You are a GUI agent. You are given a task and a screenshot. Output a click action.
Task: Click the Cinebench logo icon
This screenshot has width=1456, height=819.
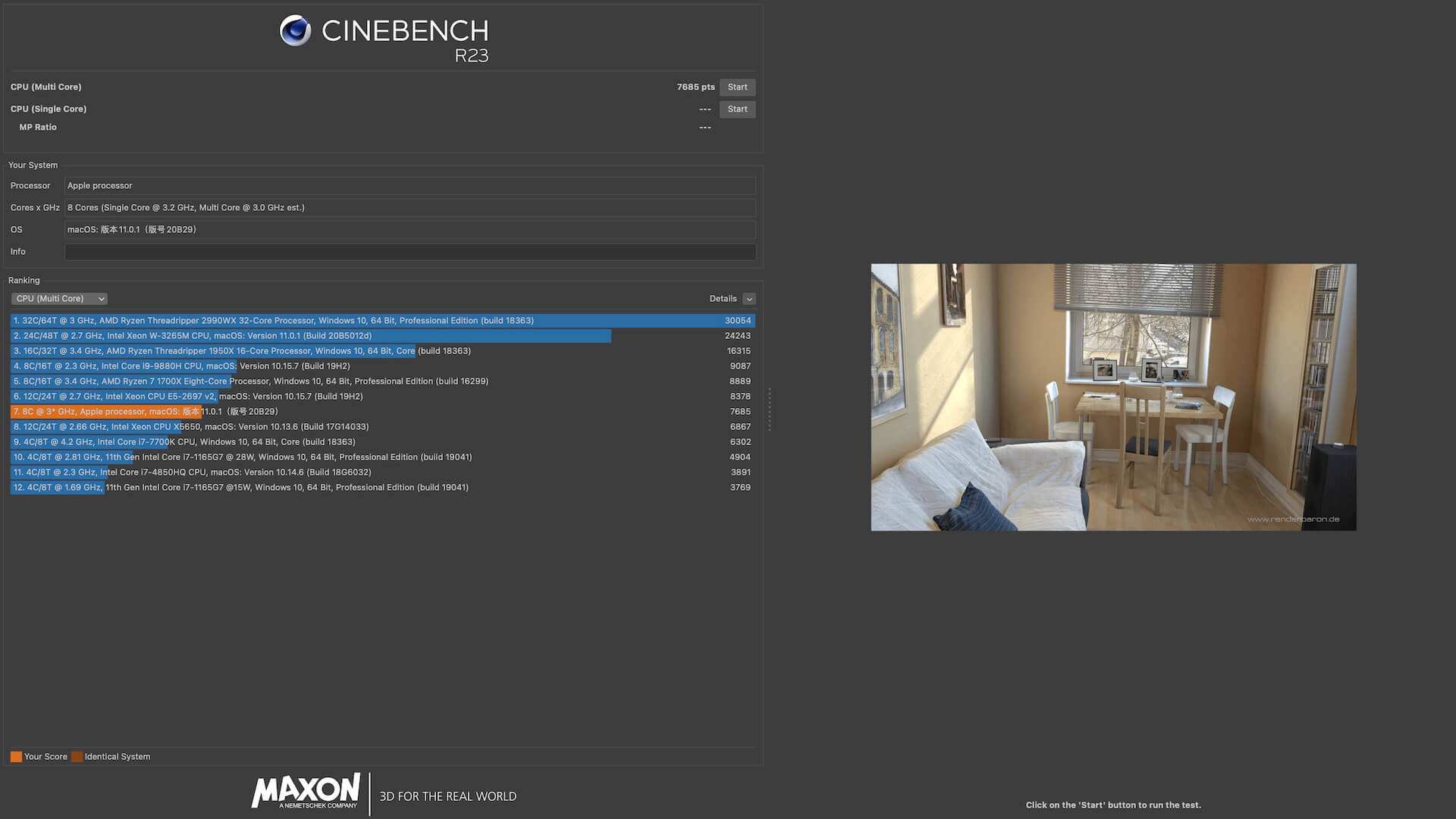pos(295,30)
